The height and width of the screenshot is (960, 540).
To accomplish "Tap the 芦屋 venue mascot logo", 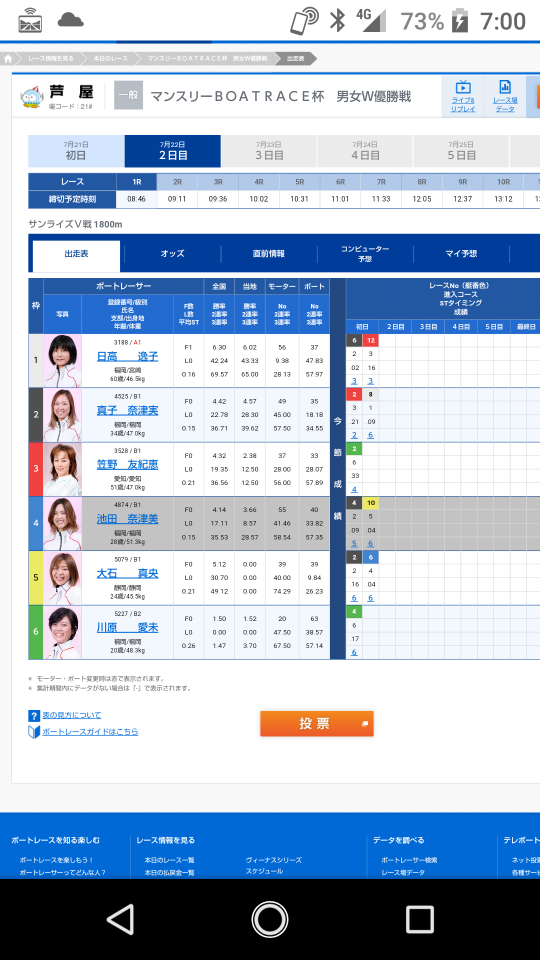I will 32,97.
